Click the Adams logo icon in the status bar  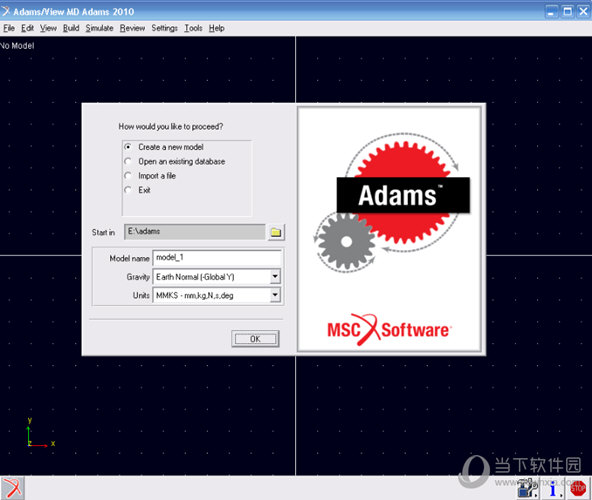click(x=12, y=488)
